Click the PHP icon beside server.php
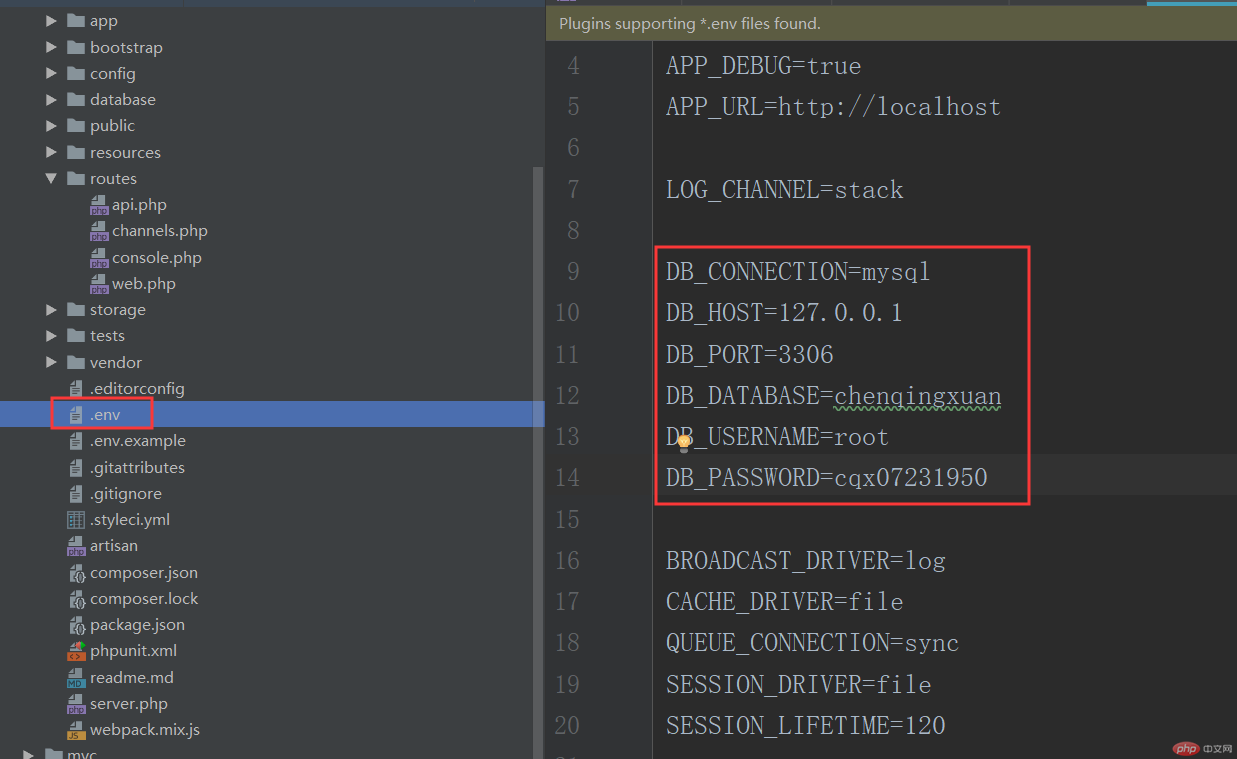This screenshot has height=759, width=1237. 76,703
